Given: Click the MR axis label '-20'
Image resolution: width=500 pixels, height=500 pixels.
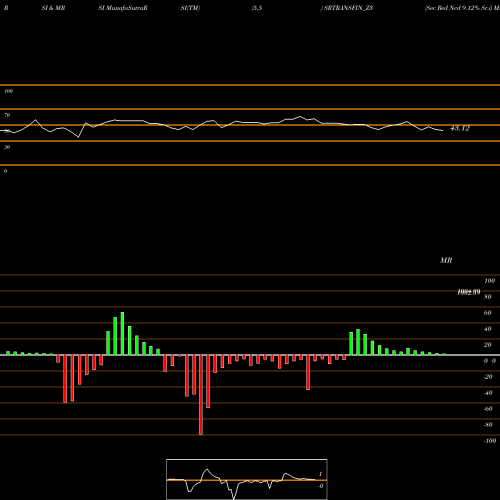Looking at the screenshot, I should tap(488, 377).
